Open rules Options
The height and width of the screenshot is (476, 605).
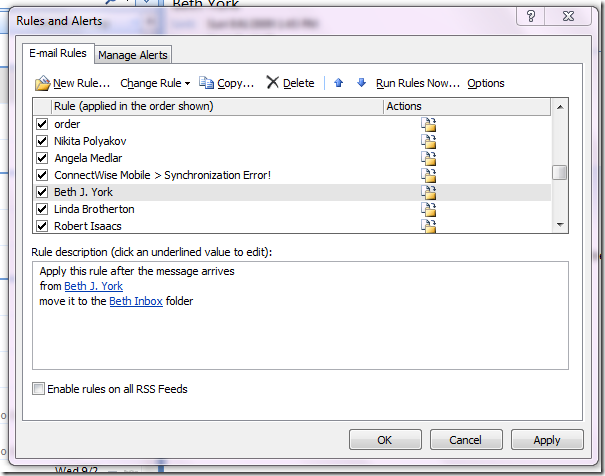click(486, 83)
